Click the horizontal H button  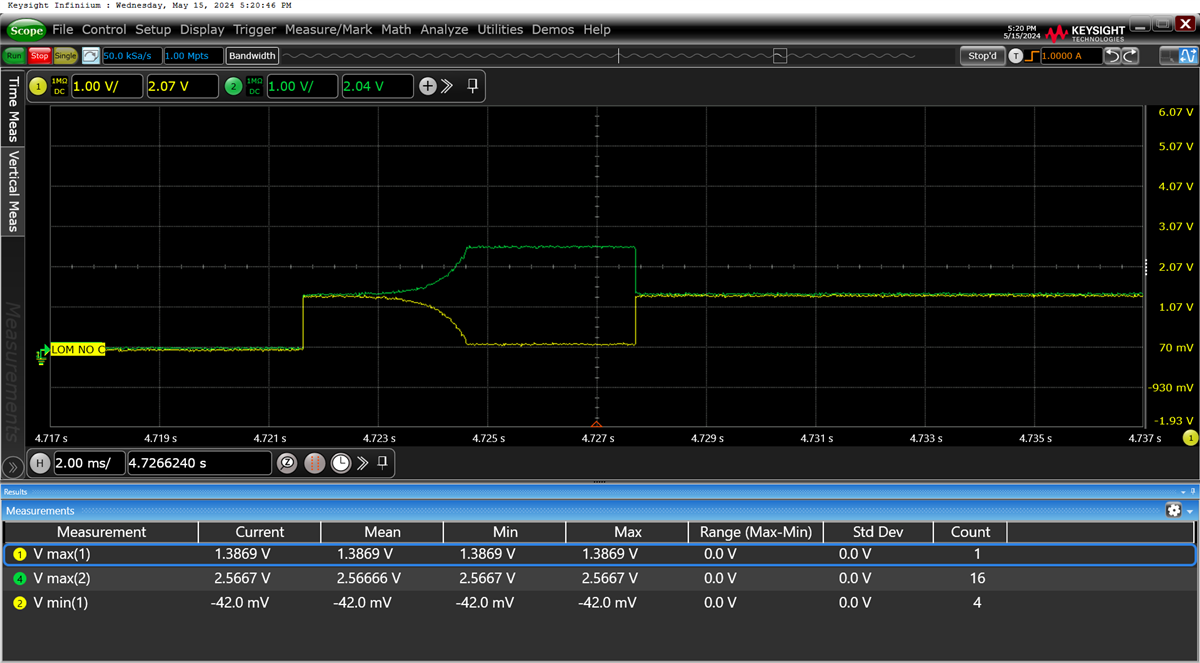click(39, 463)
